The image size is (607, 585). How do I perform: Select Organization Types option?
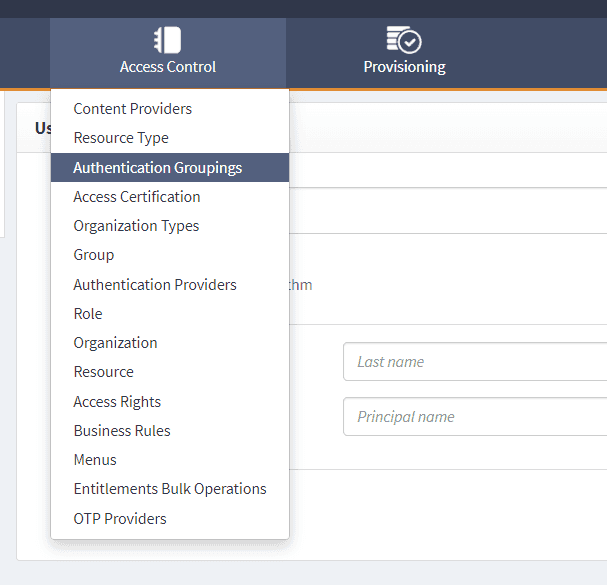click(x=136, y=226)
